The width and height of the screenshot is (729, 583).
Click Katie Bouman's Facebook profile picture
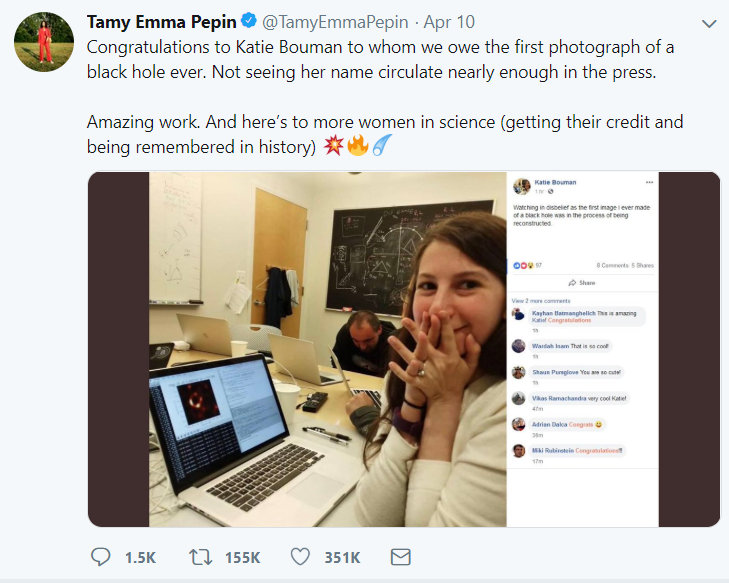pyautogui.click(x=521, y=187)
